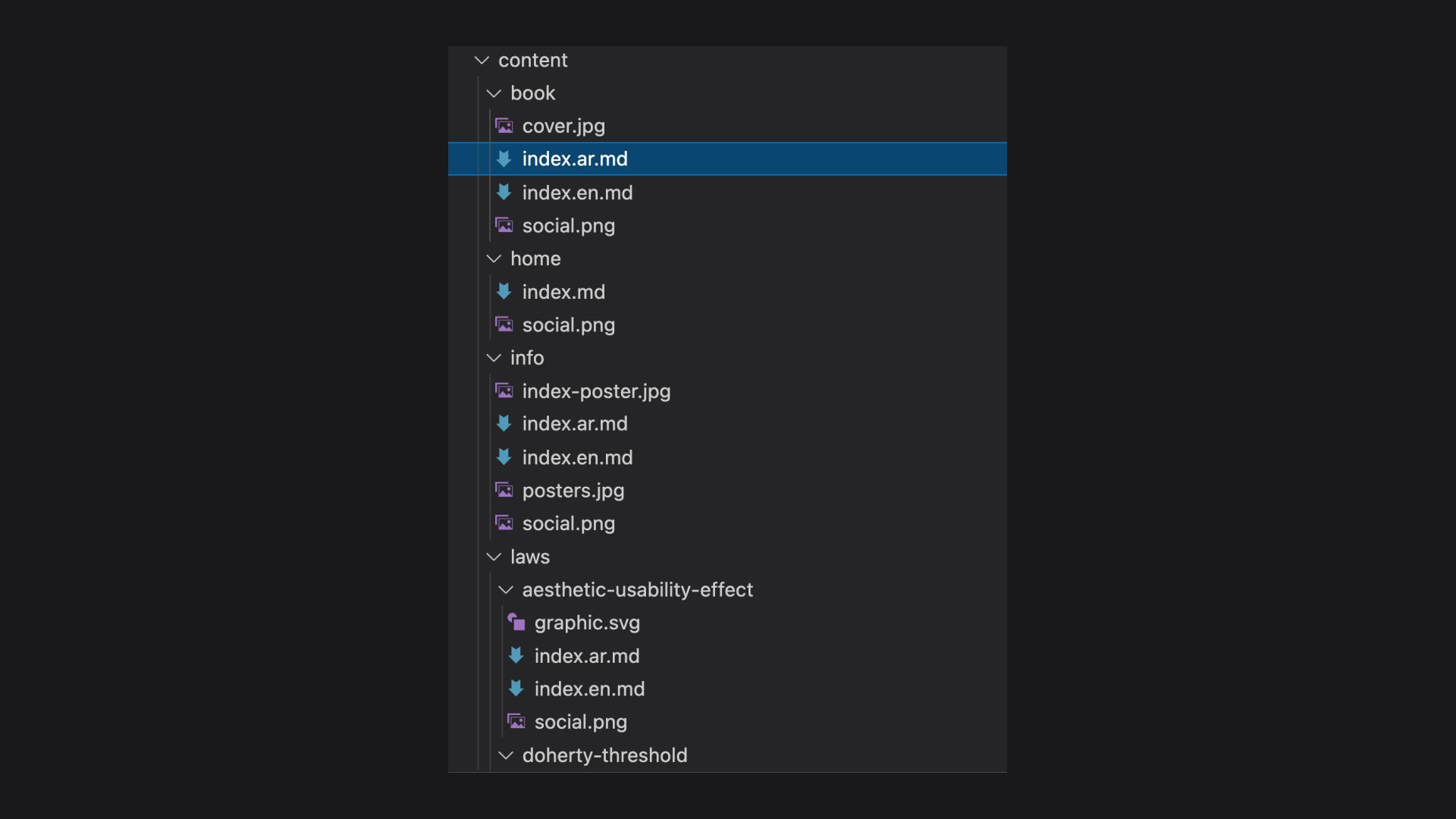The width and height of the screenshot is (1456, 819).
Task: Collapse the home folder
Action: 494,258
